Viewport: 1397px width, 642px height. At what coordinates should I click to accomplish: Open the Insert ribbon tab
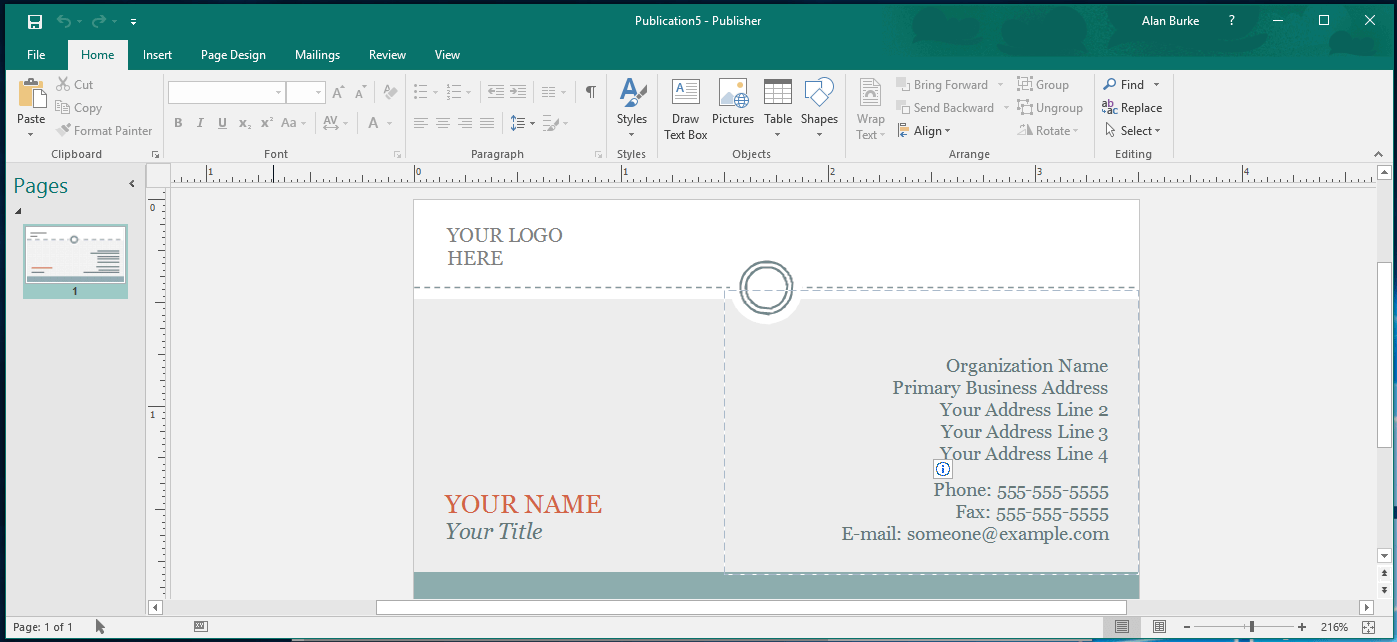[x=157, y=55]
